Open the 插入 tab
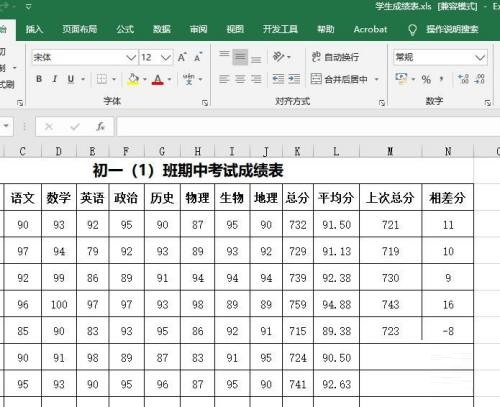Viewport: 500px width, 407px height. [x=34, y=29]
